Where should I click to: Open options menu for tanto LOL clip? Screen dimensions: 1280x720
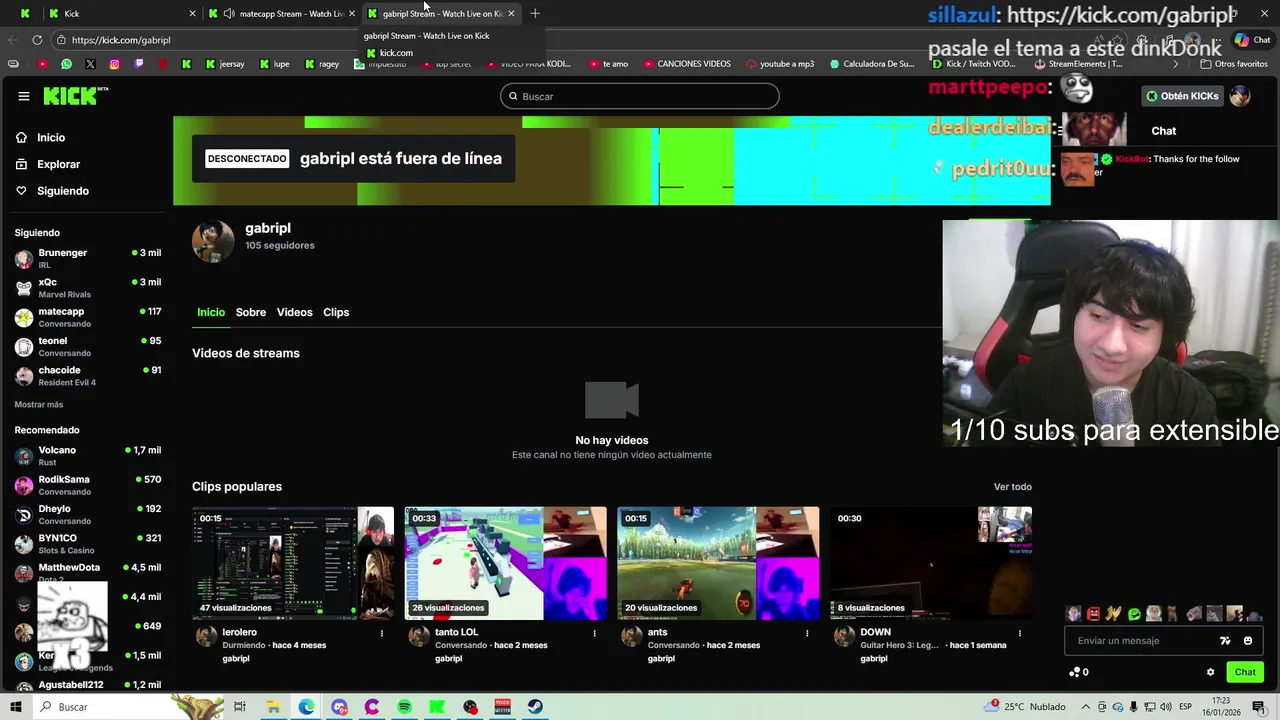tap(594, 633)
